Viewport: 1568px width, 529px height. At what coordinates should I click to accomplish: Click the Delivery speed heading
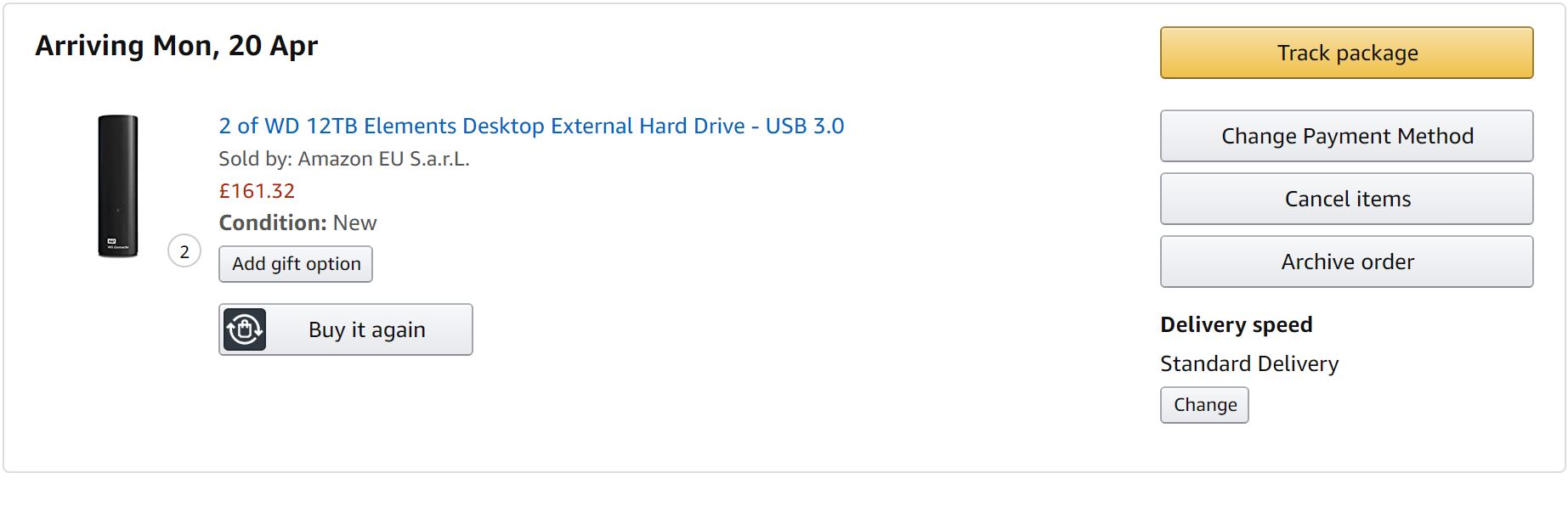click(x=1236, y=324)
